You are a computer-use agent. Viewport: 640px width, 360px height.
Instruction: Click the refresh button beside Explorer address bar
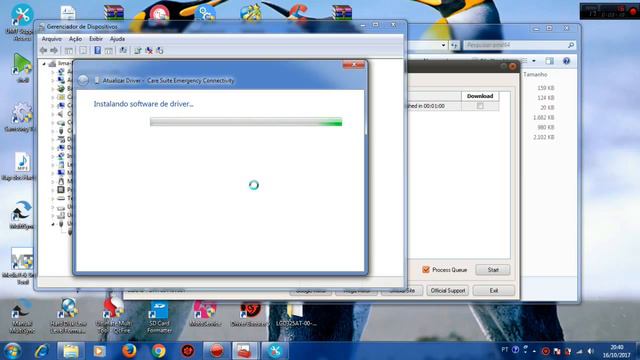coord(455,45)
